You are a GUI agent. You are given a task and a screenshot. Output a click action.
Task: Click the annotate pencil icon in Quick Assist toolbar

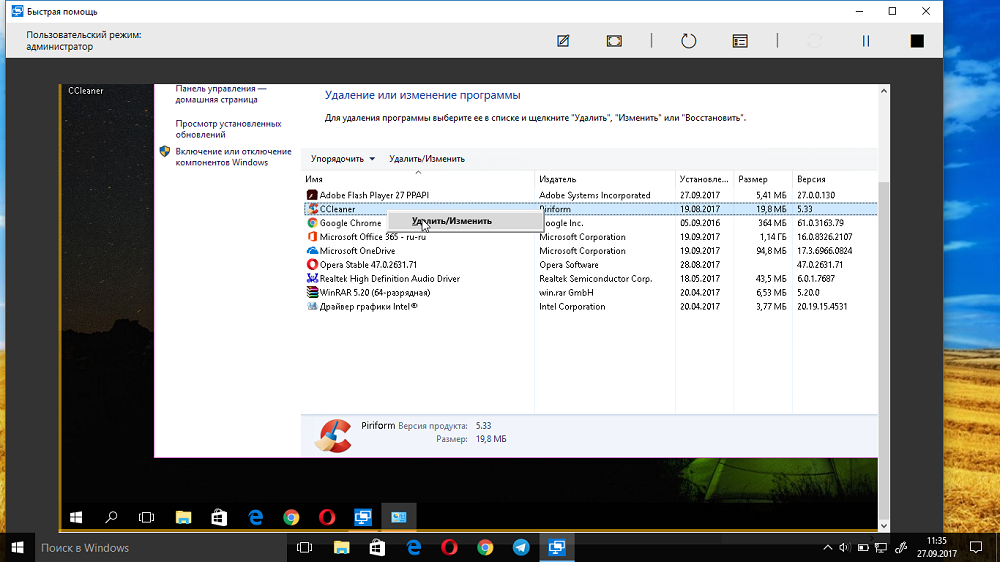pyautogui.click(x=563, y=41)
